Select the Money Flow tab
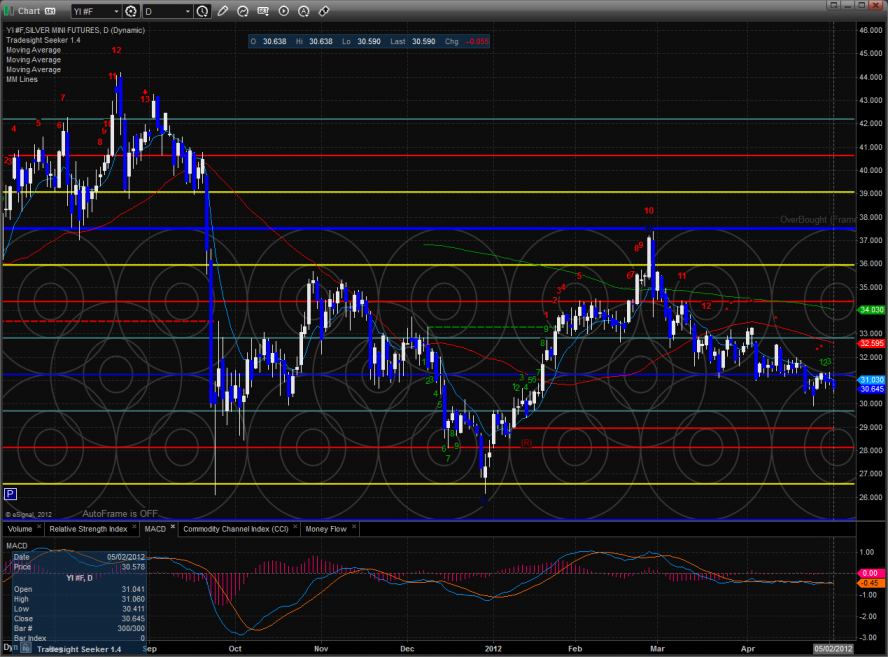Viewport: 888px width, 657px height. tap(326, 528)
